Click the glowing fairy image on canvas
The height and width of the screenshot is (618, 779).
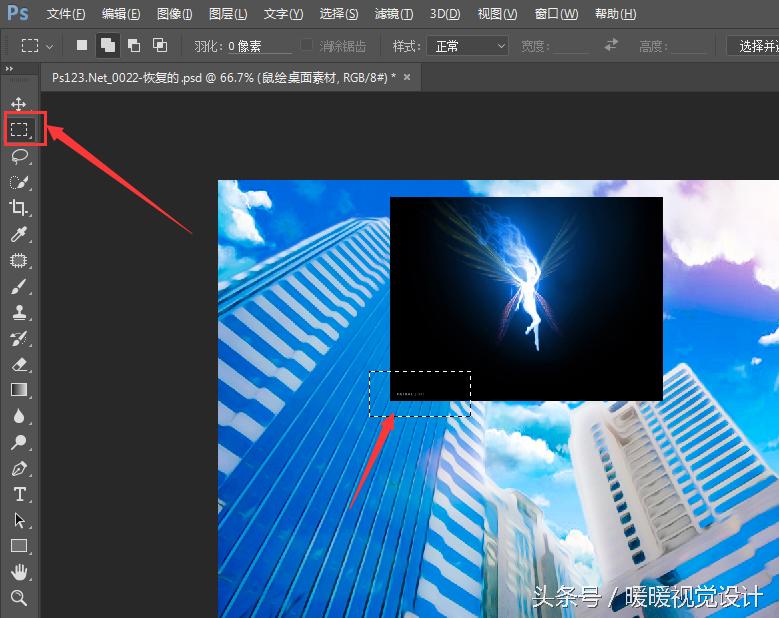pos(526,299)
